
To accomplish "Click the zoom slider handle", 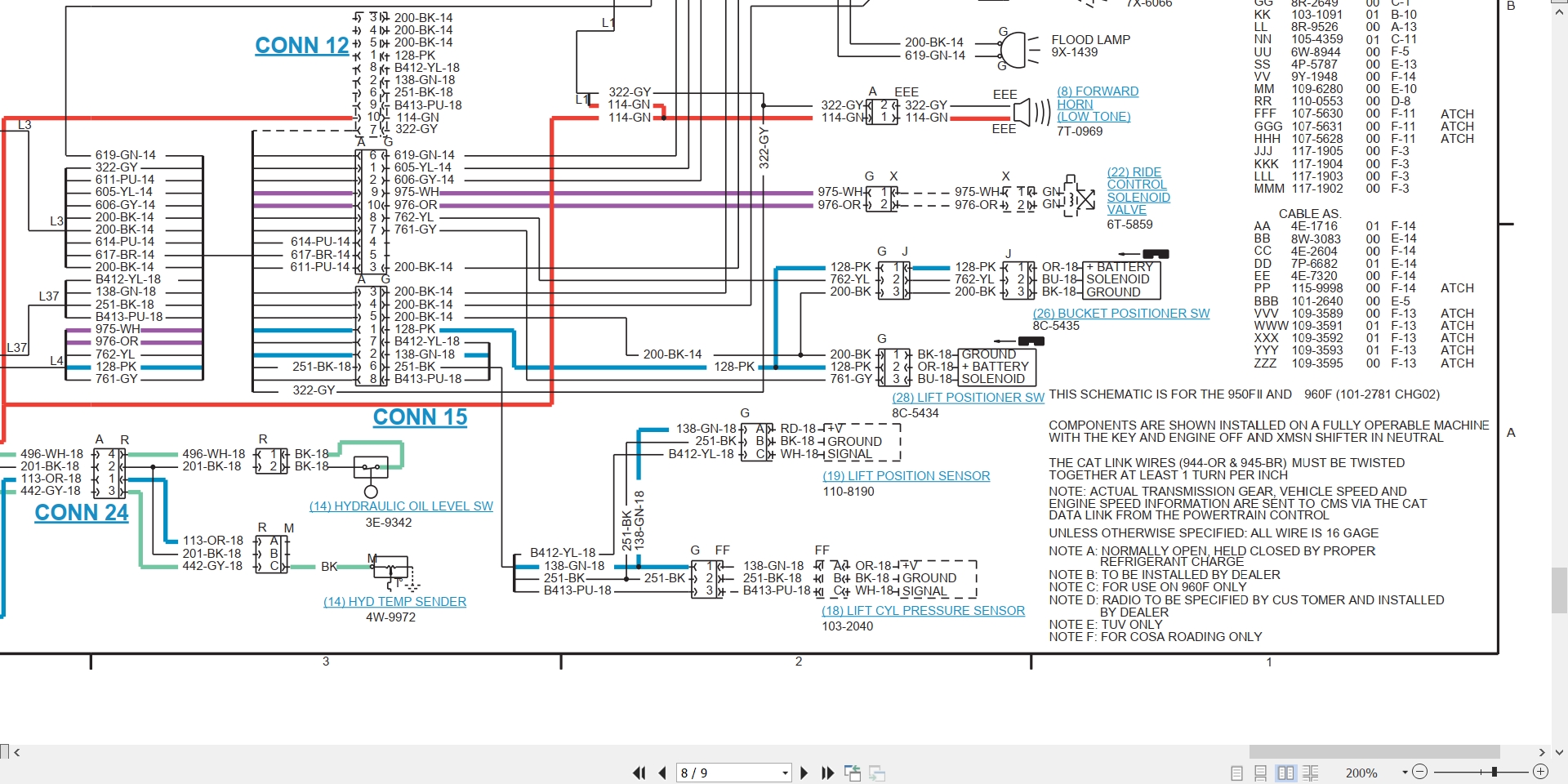I will coord(1494,772).
